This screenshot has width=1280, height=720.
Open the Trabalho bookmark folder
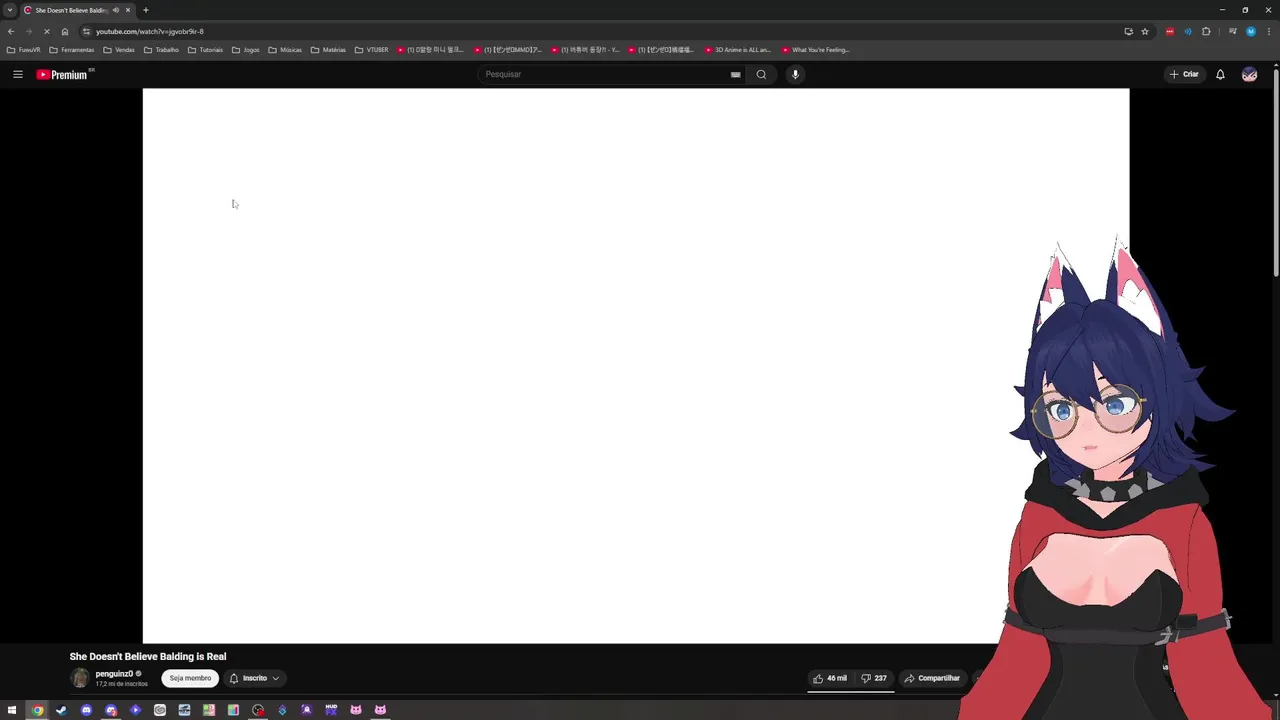tap(161, 49)
